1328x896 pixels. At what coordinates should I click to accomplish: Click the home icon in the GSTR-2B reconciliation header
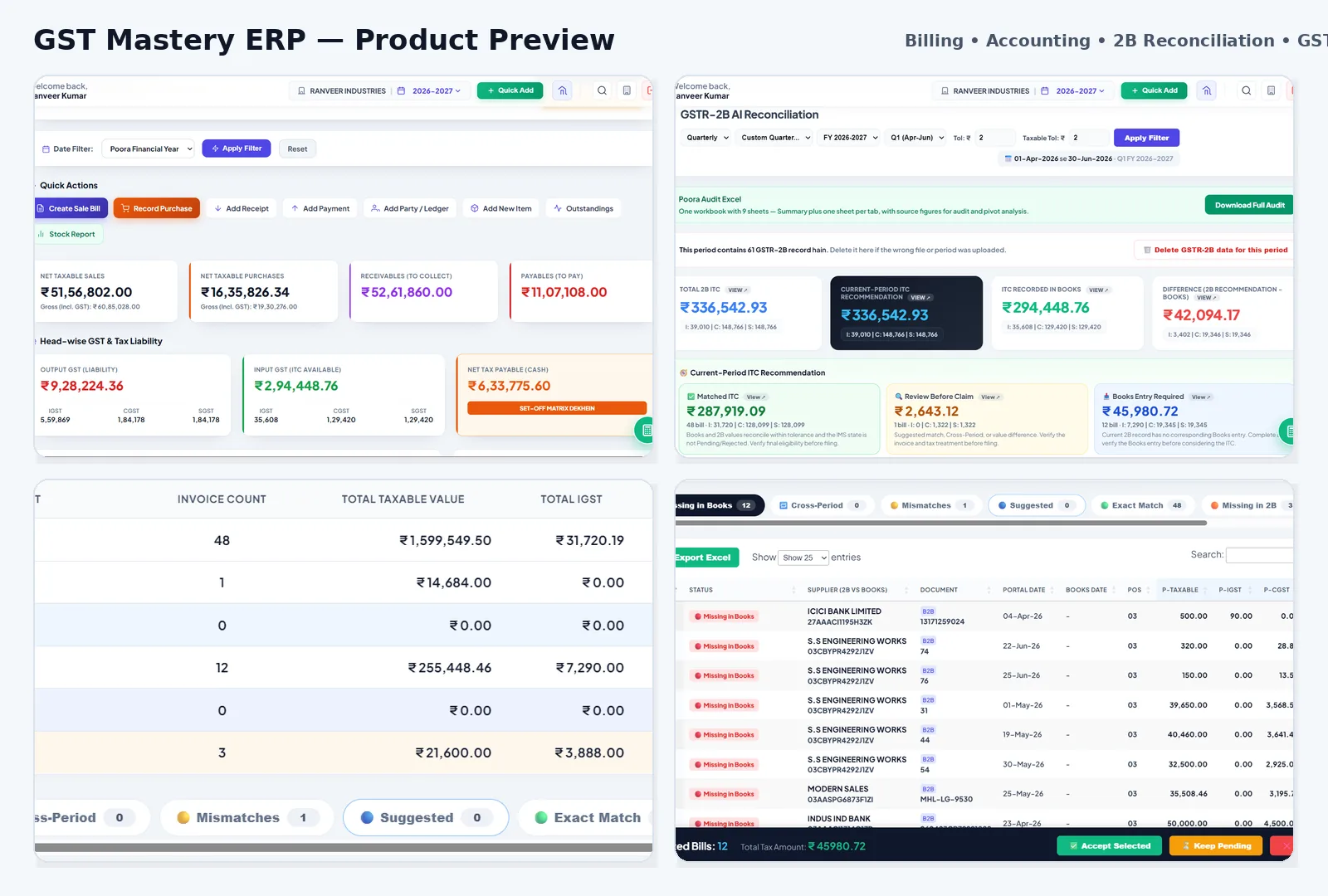(x=1207, y=90)
